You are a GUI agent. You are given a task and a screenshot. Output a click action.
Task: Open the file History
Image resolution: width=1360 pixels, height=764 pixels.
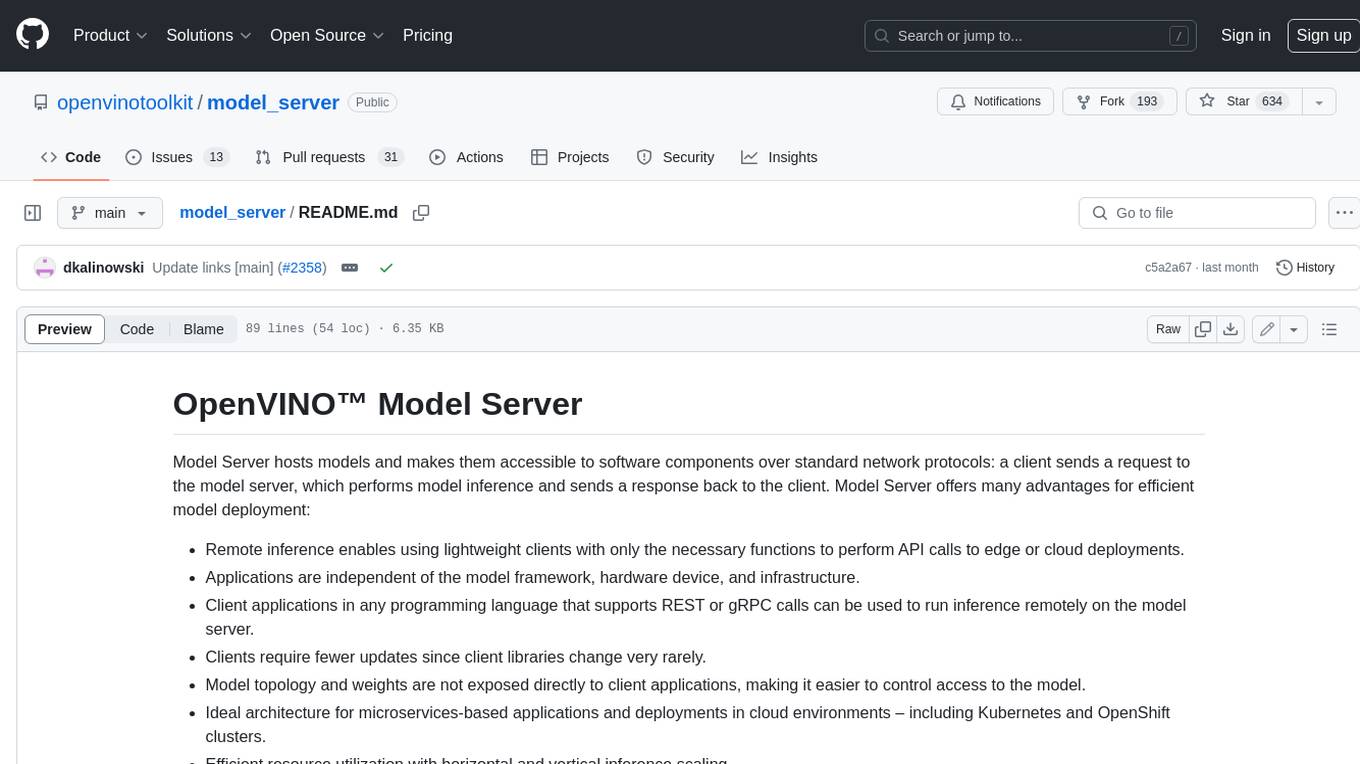1305,268
